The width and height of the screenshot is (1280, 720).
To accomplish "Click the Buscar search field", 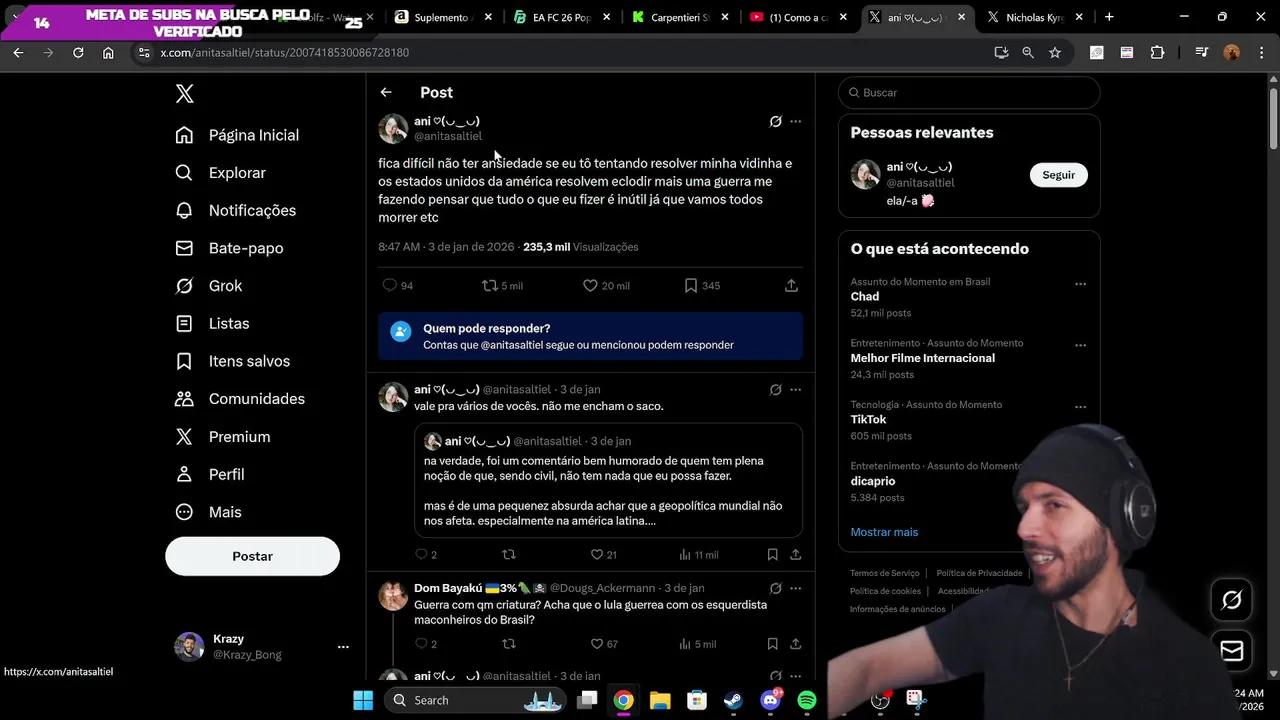I will coord(969,93).
